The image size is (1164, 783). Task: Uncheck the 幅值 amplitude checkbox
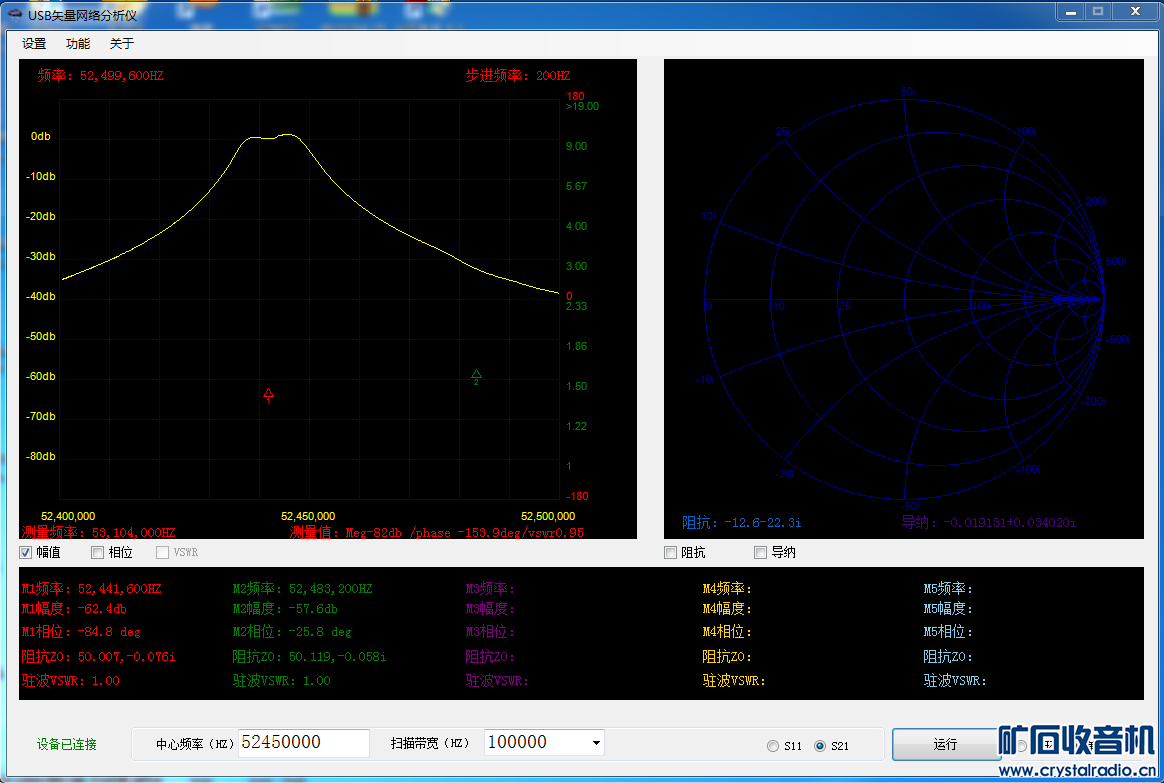click(26, 552)
